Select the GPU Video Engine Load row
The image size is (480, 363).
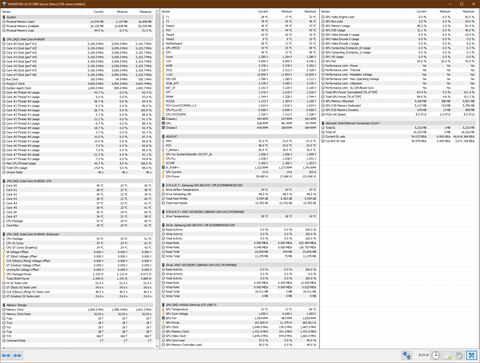coord(399,17)
